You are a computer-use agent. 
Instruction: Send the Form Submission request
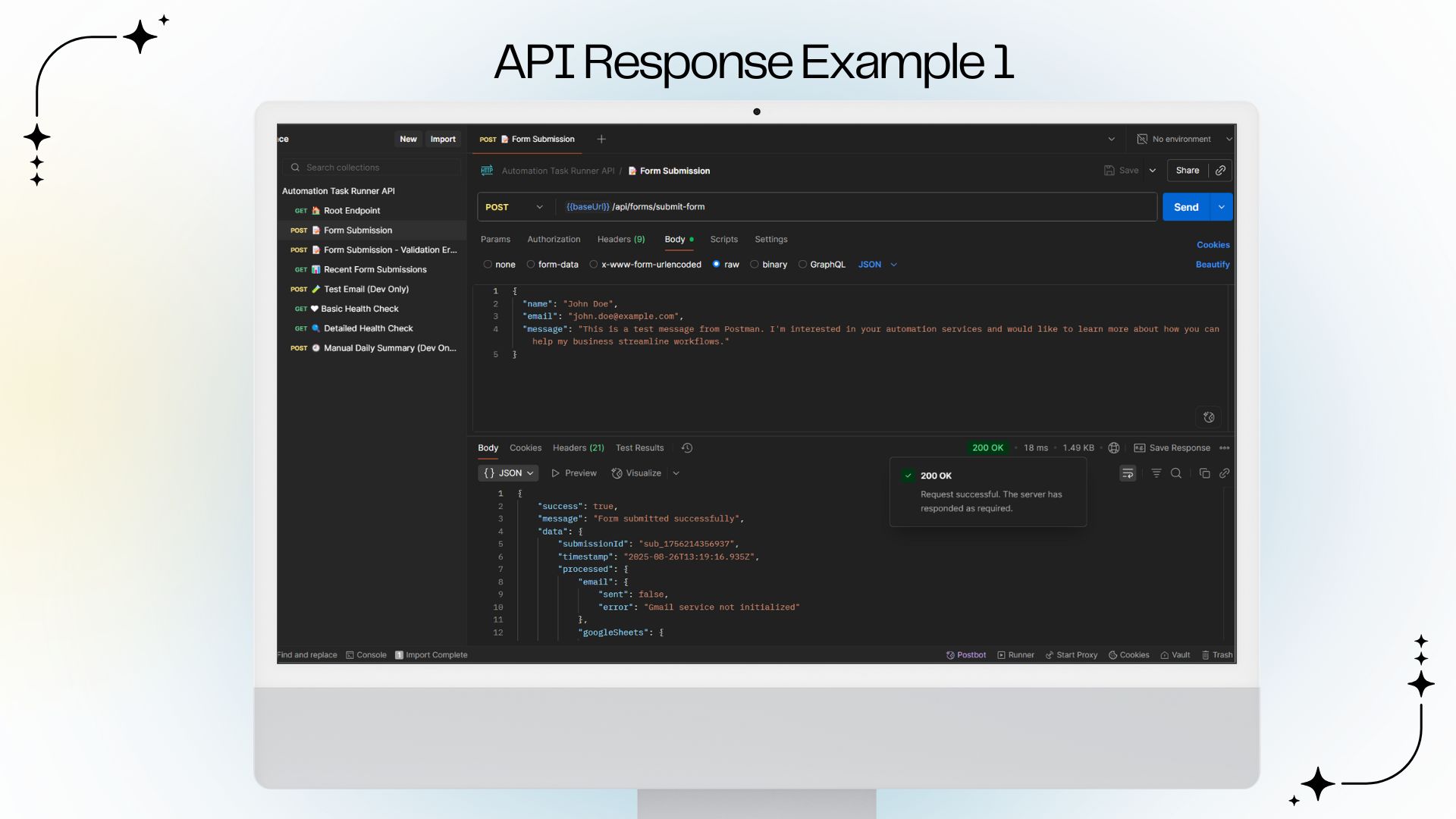tap(1187, 206)
